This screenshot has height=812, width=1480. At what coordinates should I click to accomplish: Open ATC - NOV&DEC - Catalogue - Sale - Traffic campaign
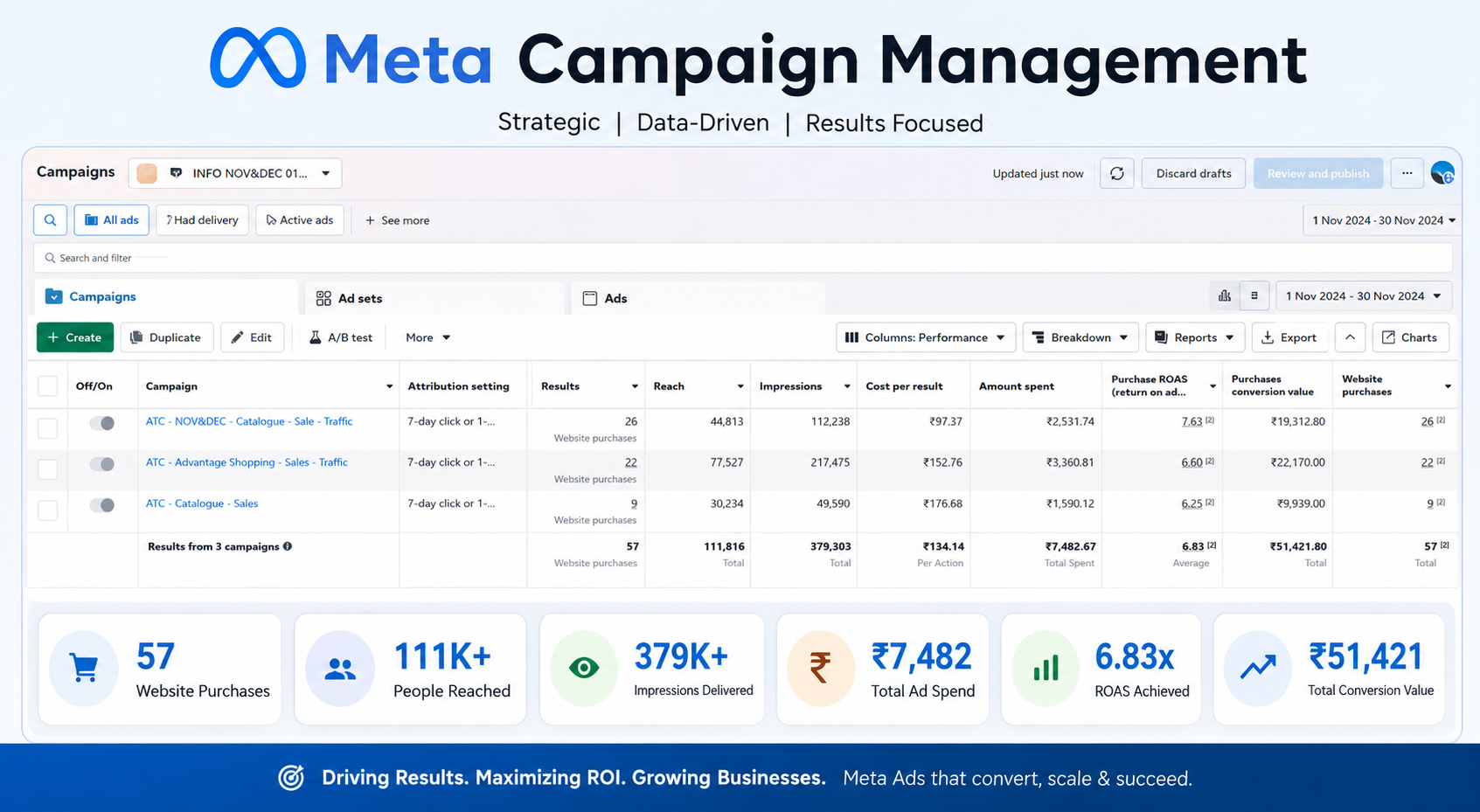249,421
